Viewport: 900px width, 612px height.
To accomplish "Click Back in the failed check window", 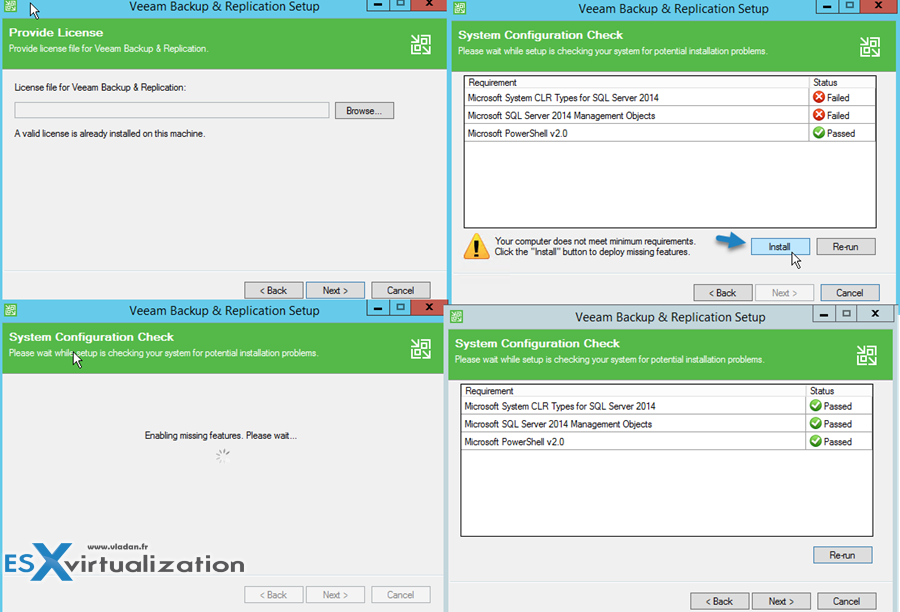I will (723, 293).
